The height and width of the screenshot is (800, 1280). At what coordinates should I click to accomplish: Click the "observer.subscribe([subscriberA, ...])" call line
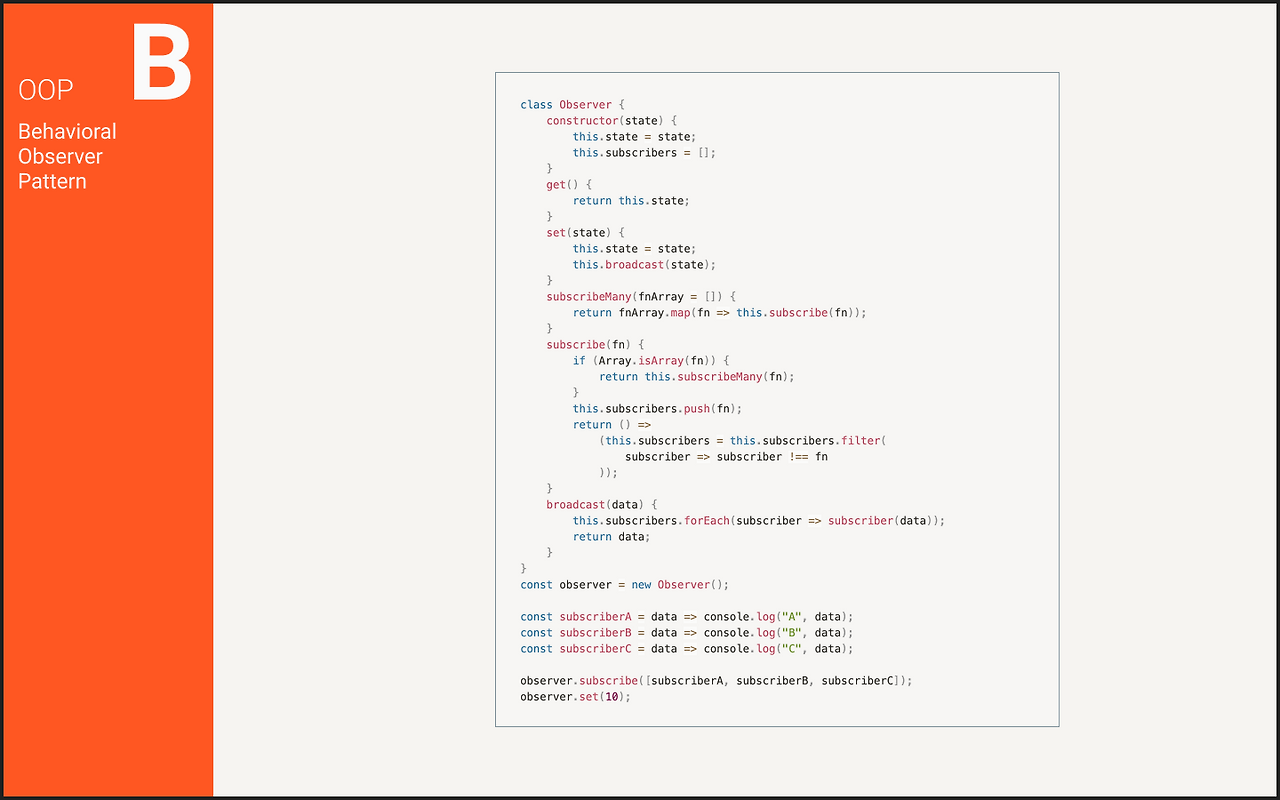tap(717, 681)
